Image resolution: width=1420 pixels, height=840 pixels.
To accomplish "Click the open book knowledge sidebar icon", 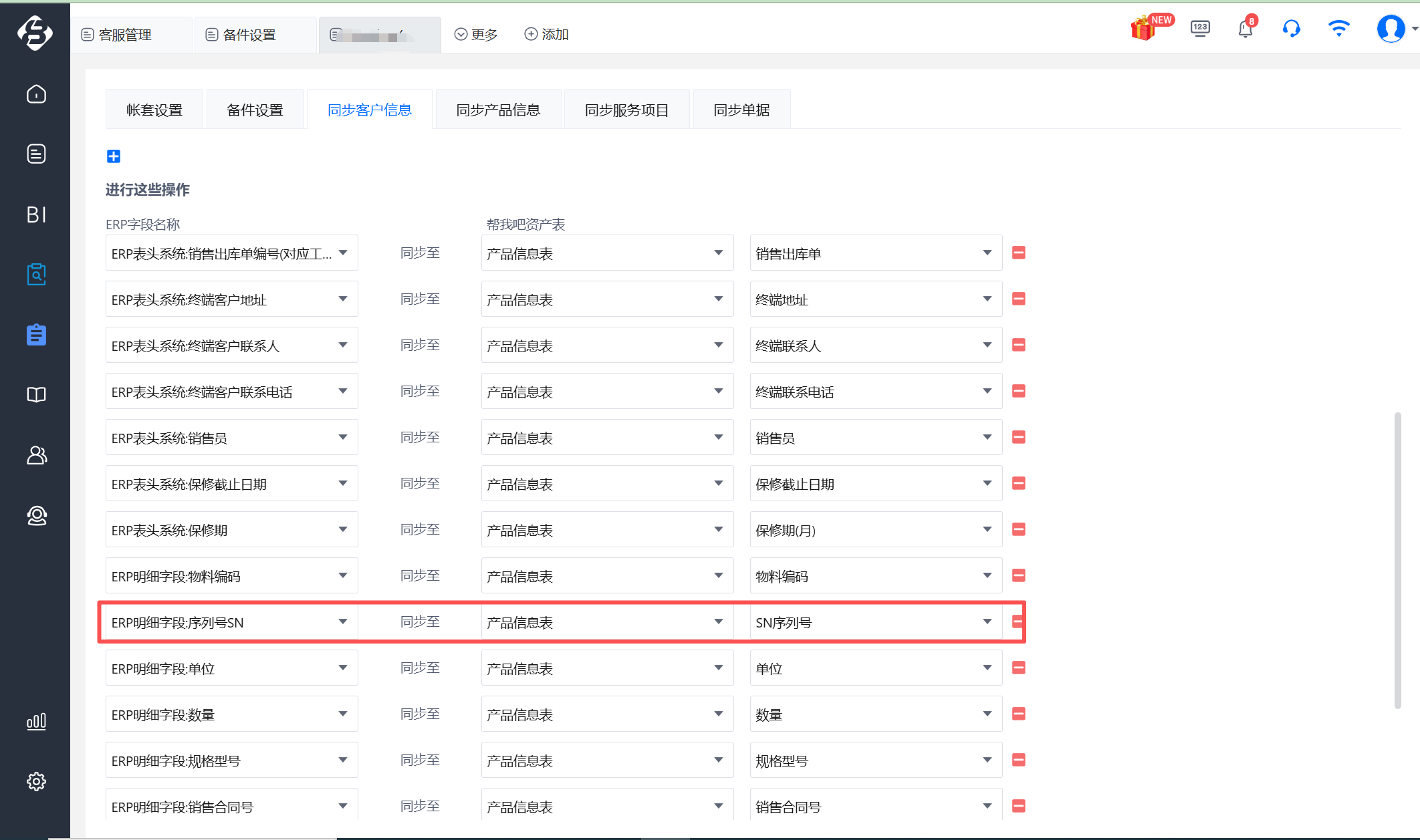I will [x=36, y=395].
